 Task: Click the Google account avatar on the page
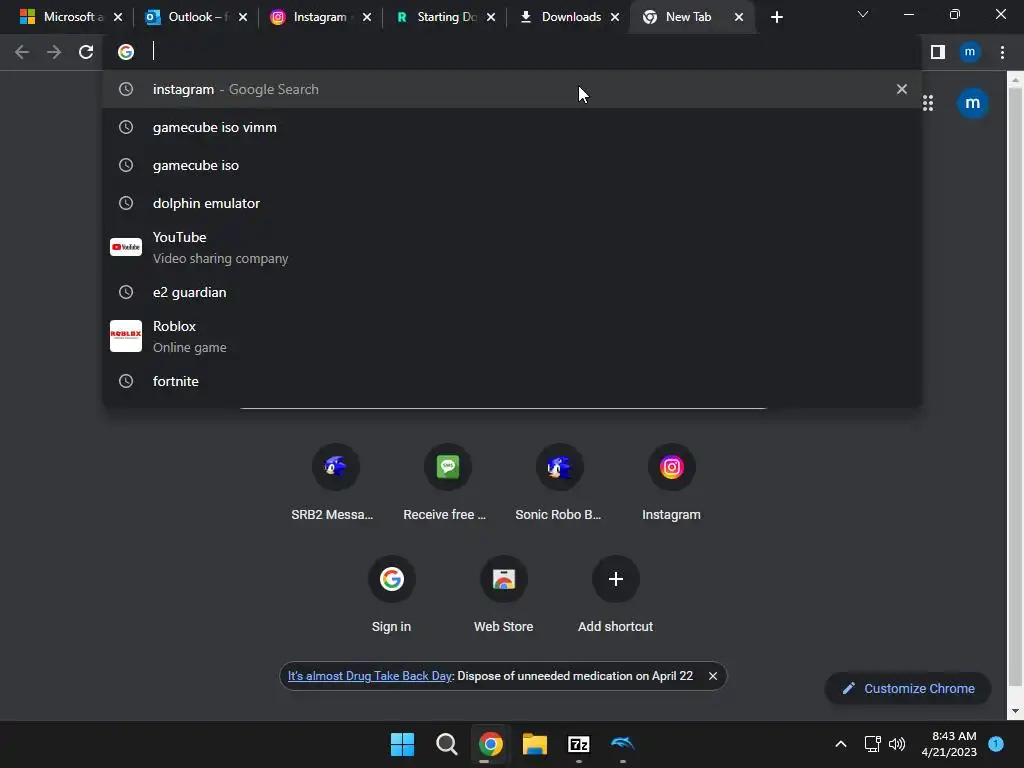972,103
